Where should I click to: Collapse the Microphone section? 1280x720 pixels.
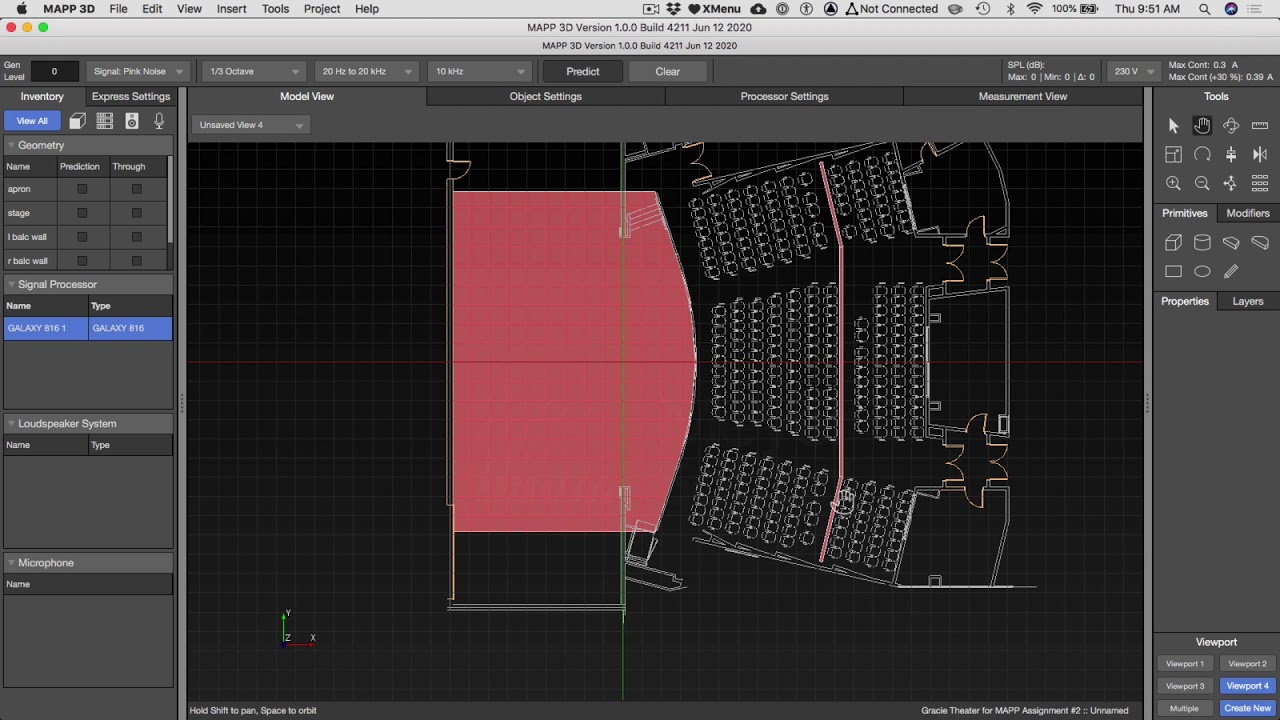(11, 562)
